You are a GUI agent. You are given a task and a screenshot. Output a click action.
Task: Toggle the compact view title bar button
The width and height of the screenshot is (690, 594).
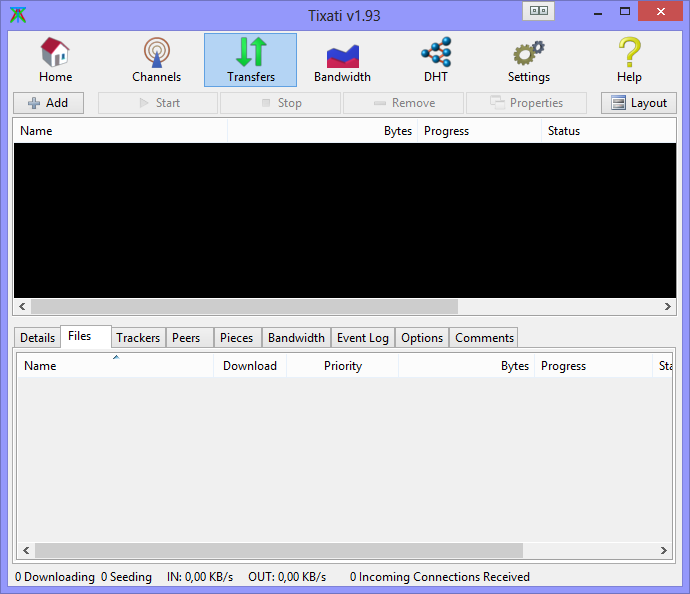coord(539,11)
